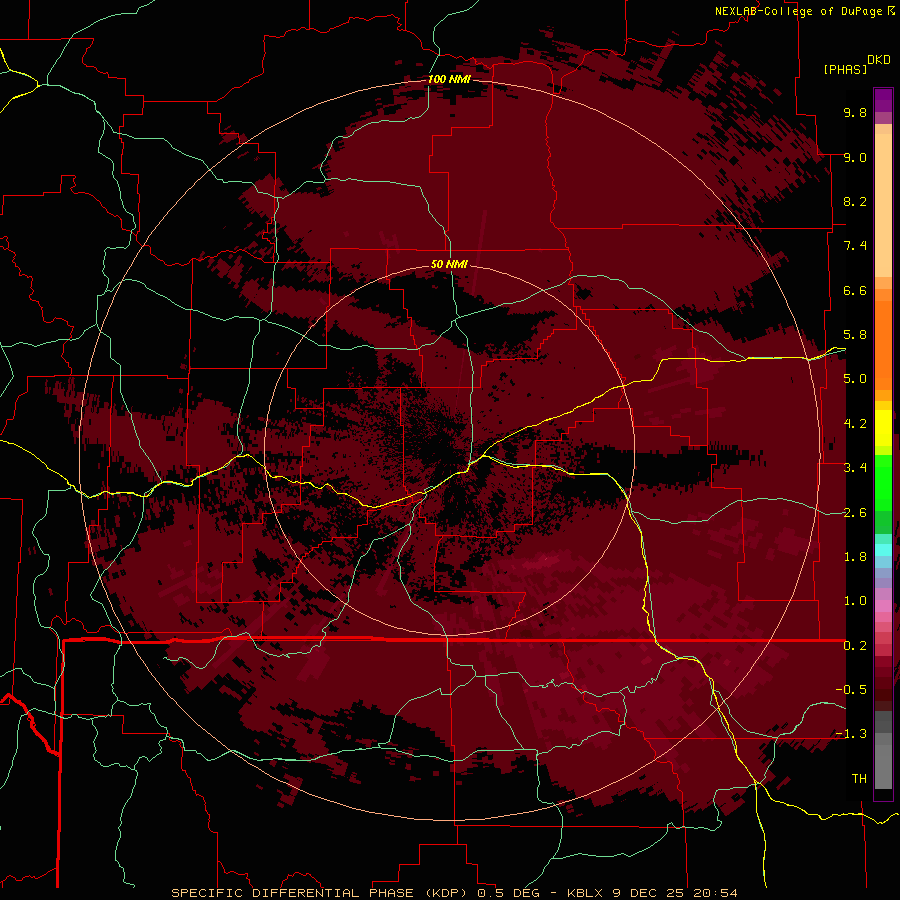Viewport: 900px width, 900px height.
Task: Pick the pink segment of the color bar
Action: (883, 606)
